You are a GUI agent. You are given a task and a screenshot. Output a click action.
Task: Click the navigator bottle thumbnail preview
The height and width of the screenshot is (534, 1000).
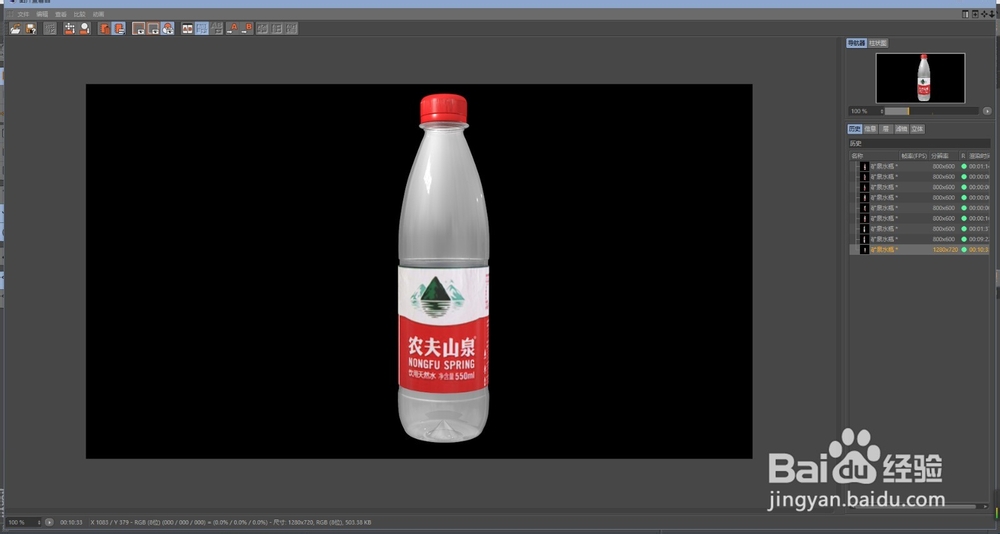pos(920,78)
